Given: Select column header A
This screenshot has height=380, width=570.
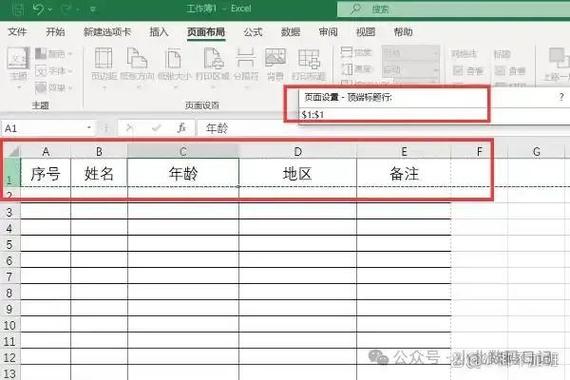Looking at the screenshot, I should pos(46,151).
